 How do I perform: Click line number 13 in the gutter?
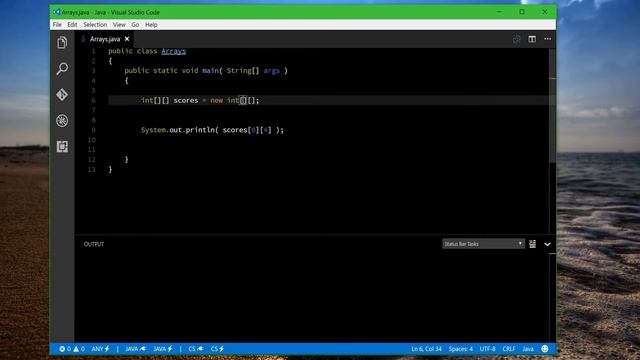[x=91, y=169]
